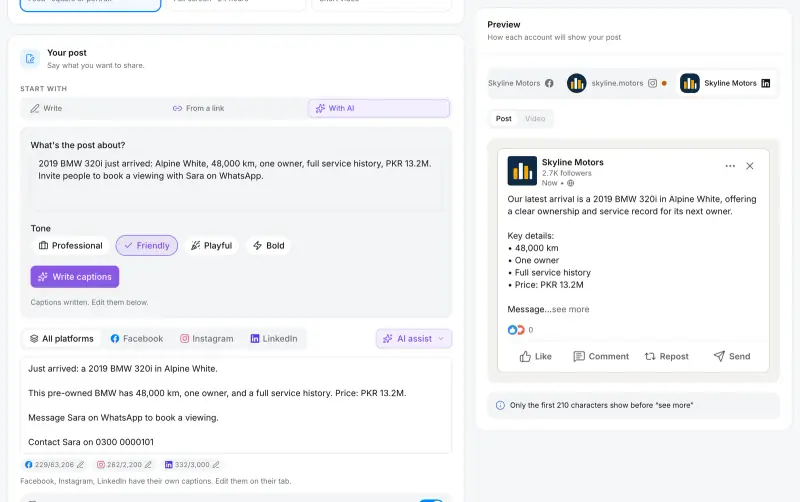The height and width of the screenshot is (502, 800).
Task: Click the "Contact Sara on 0300 0000101" caption line
Action: (x=91, y=442)
